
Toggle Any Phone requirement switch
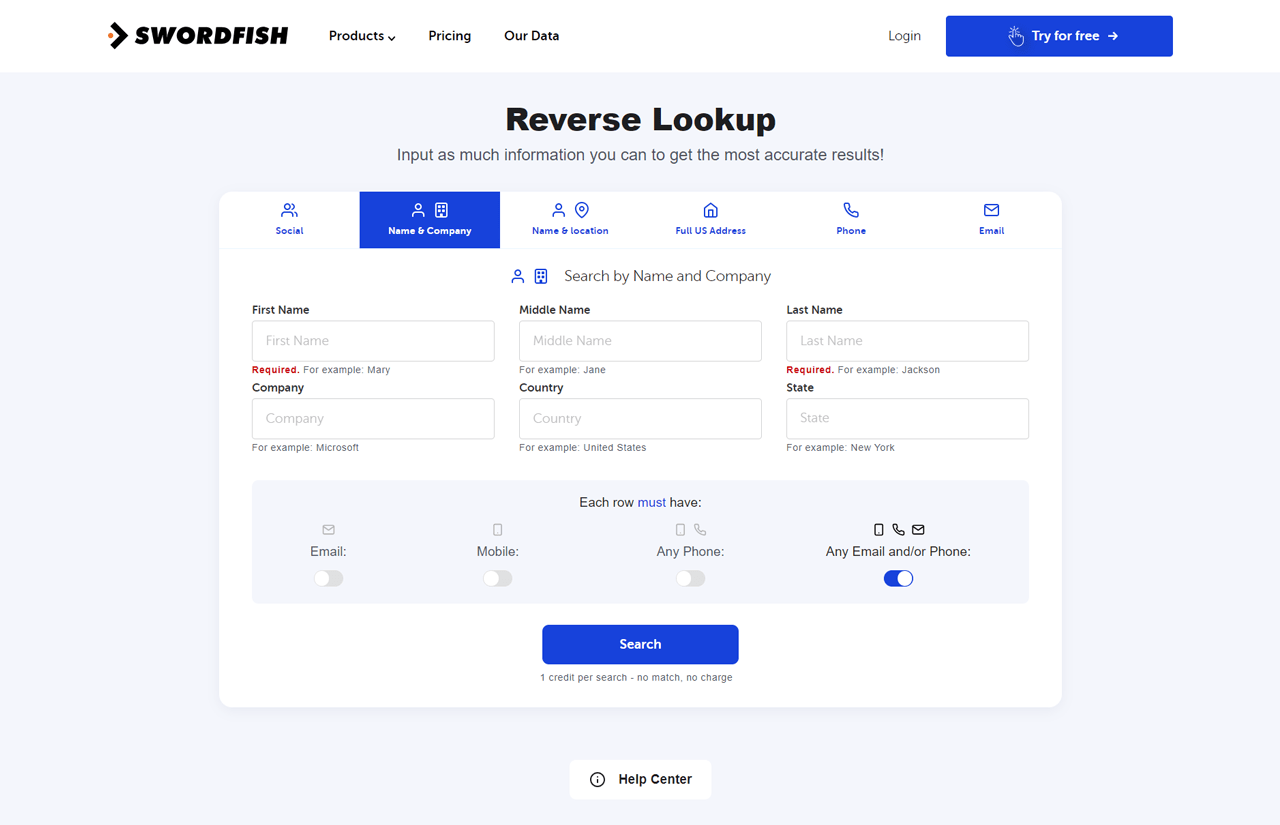690,578
